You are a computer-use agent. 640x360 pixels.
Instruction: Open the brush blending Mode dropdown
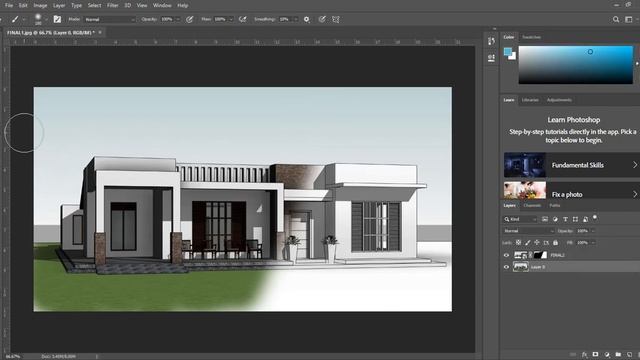point(109,19)
